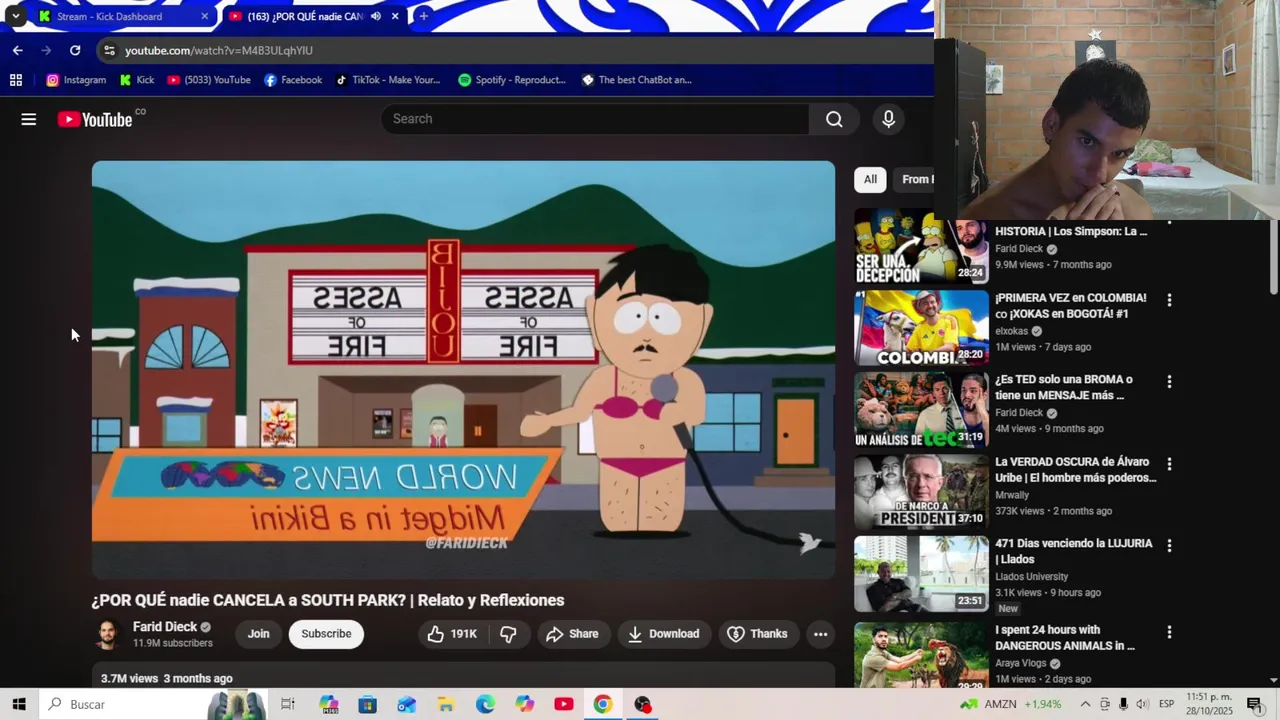Open Microsoft Edge from the taskbar
Viewport: 1280px width, 720px height.
[485, 704]
